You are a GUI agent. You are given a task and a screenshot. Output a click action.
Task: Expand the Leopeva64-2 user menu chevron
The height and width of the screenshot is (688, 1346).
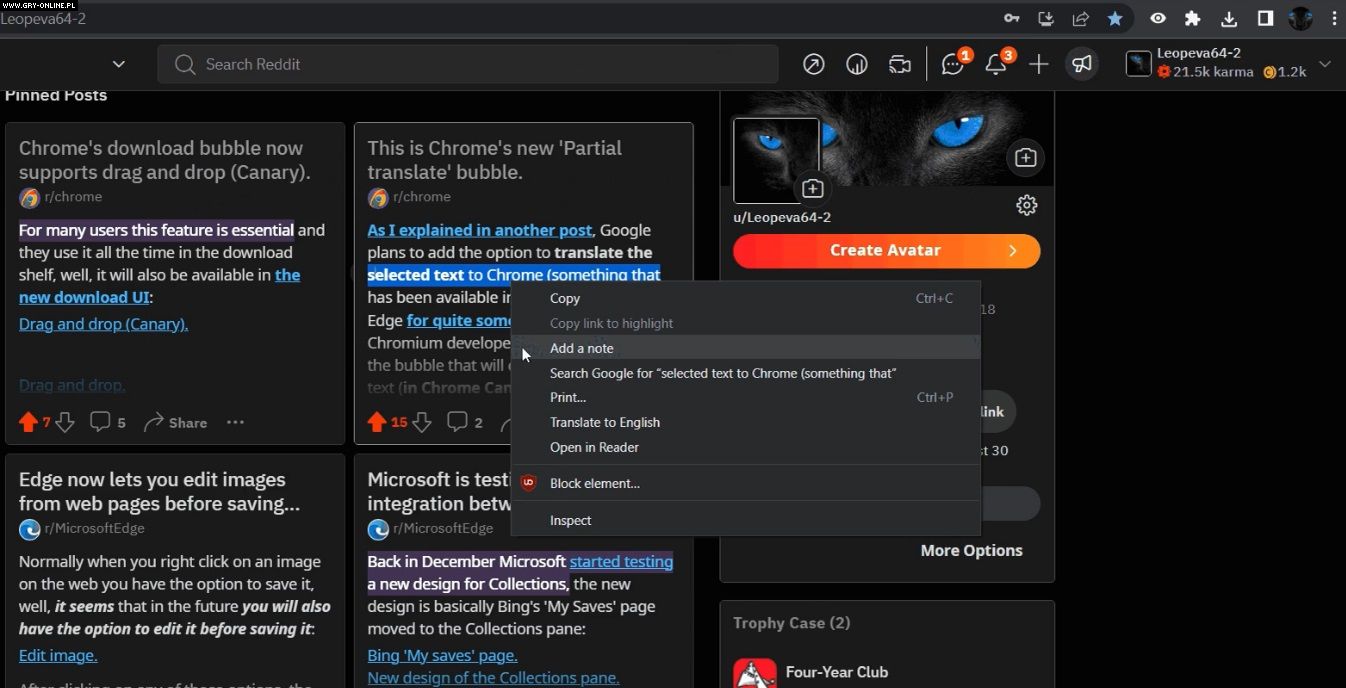(1325, 64)
